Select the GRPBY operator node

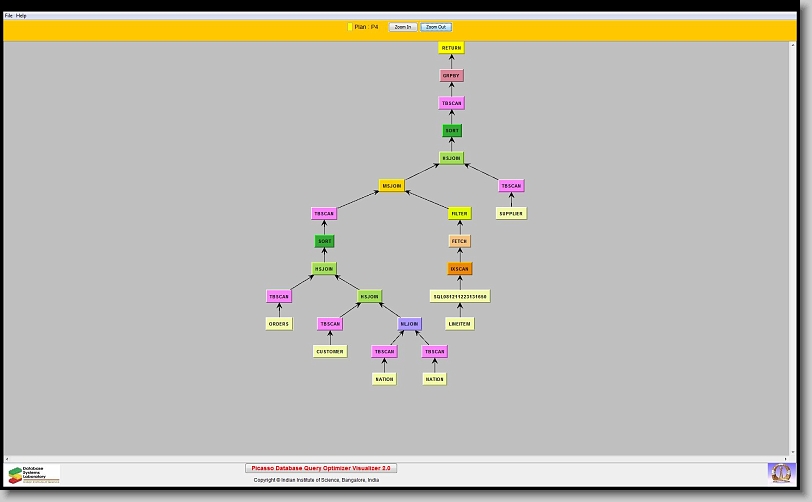point(452,76)
